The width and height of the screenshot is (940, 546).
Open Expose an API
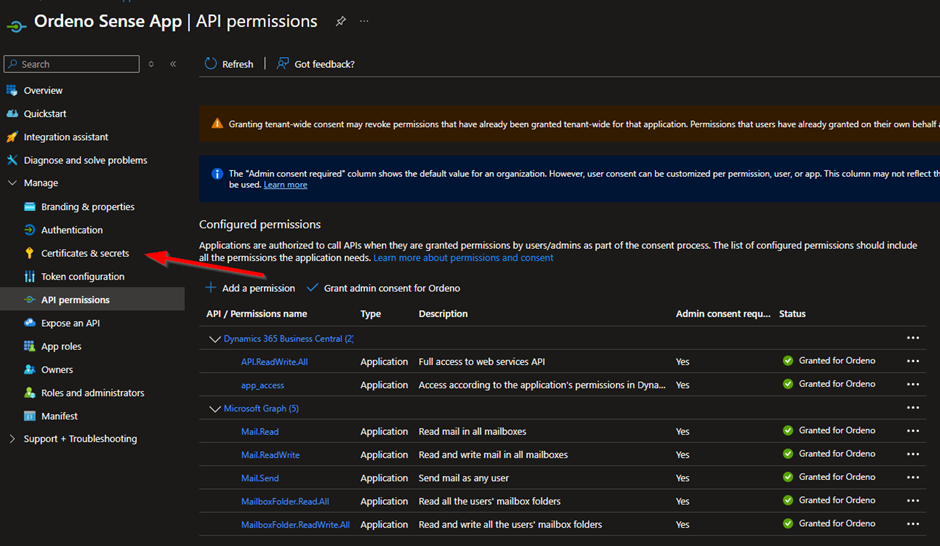click(x=71, y=323)
